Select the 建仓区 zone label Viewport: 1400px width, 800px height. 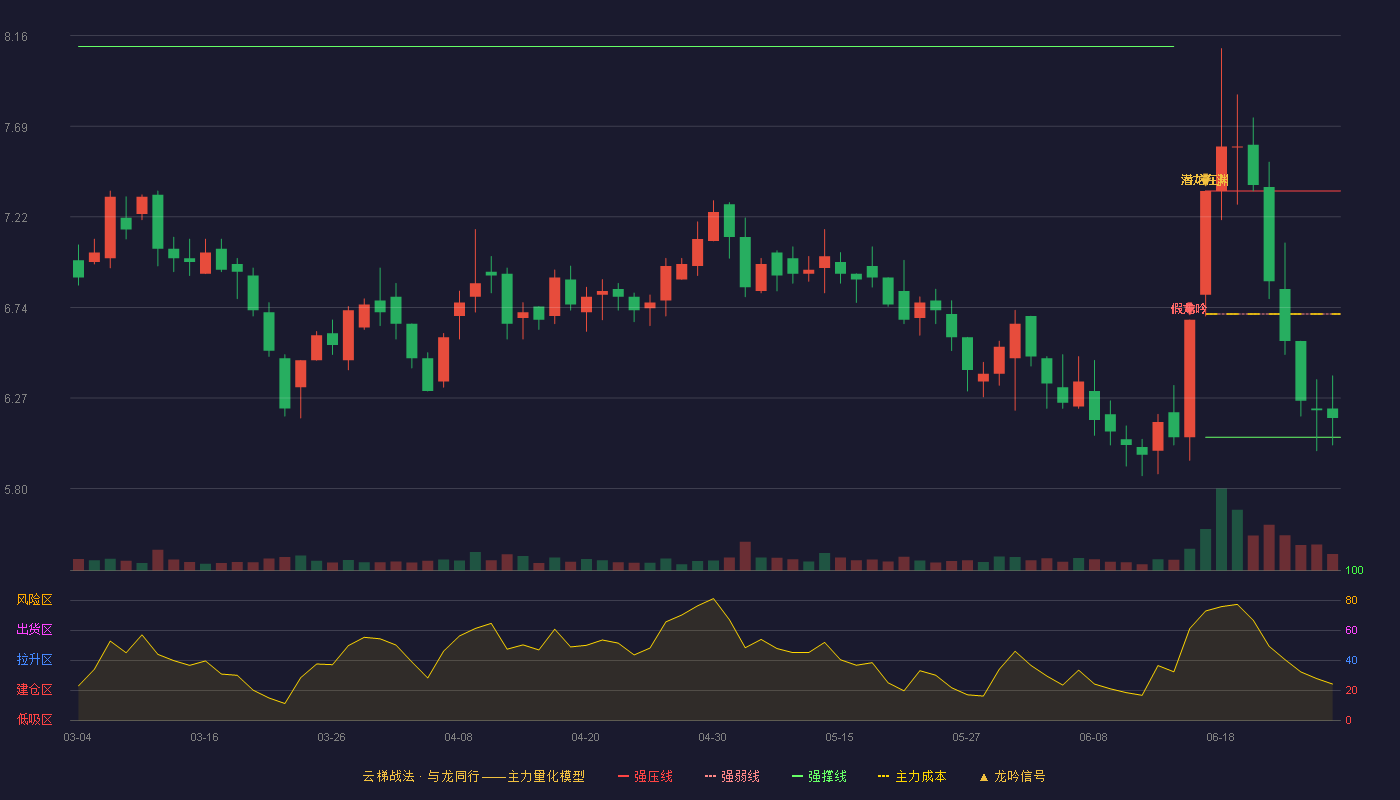click(35, 690)
